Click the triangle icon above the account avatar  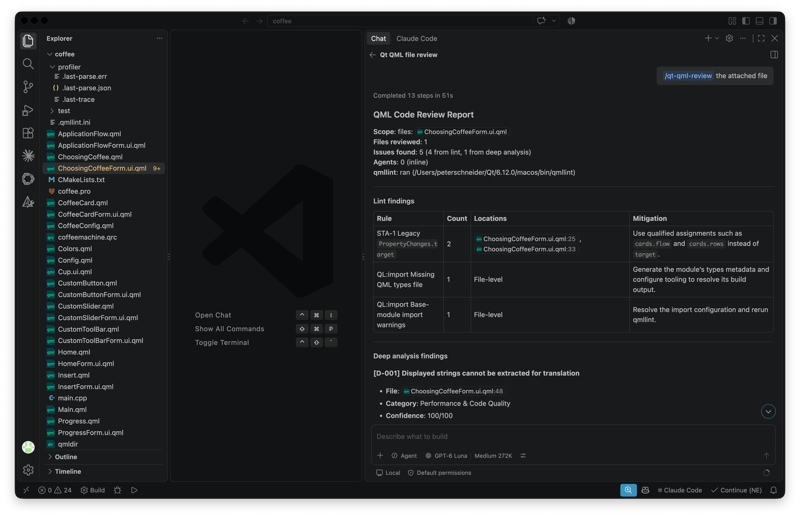28,202
